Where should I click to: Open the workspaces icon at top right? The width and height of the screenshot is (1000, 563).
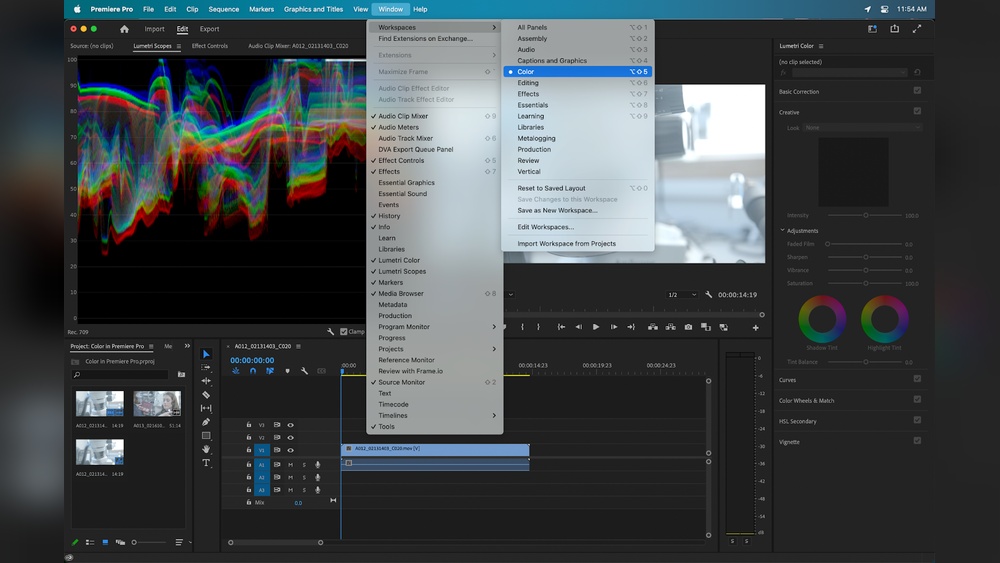(872, 29)
